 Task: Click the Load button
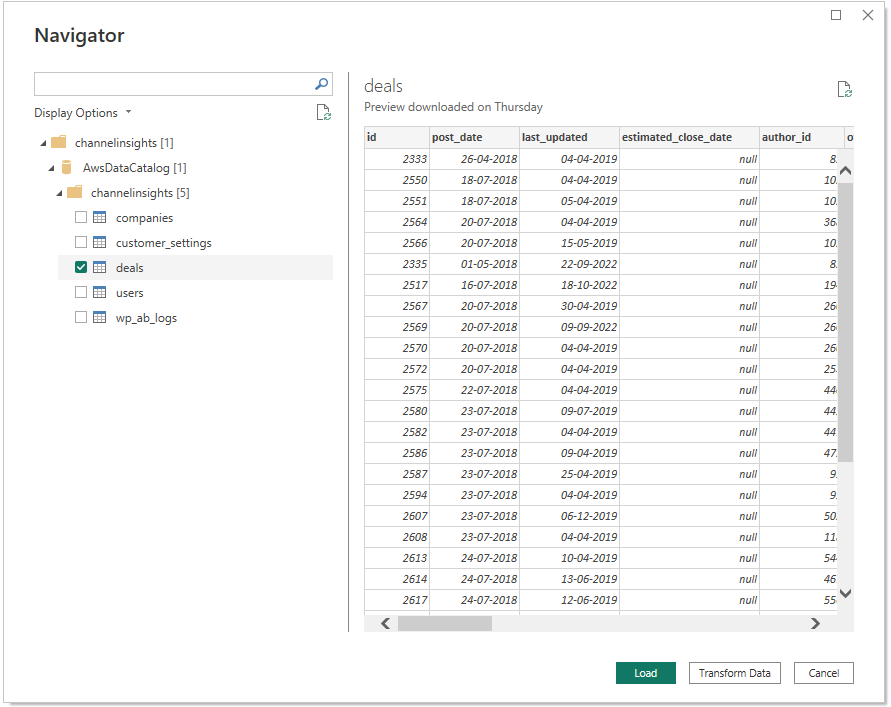pos(646,673)
